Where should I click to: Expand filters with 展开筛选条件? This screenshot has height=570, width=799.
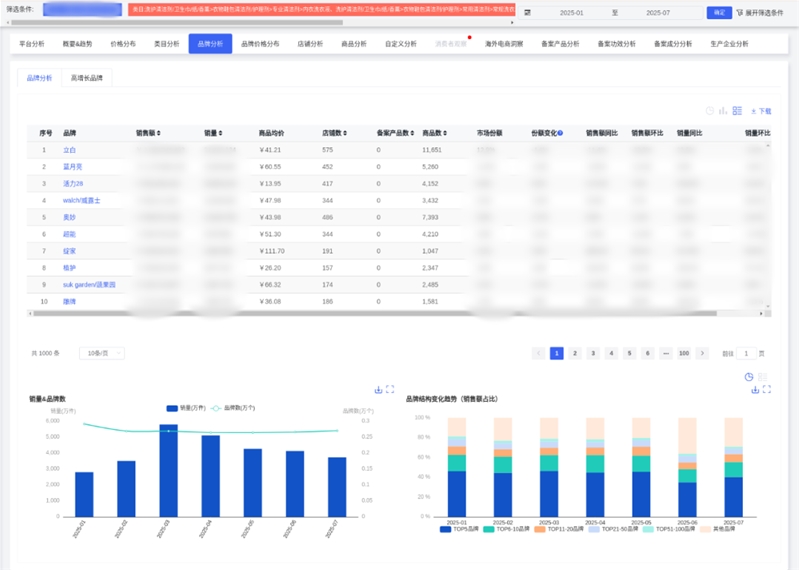click(x=760, y=13)
